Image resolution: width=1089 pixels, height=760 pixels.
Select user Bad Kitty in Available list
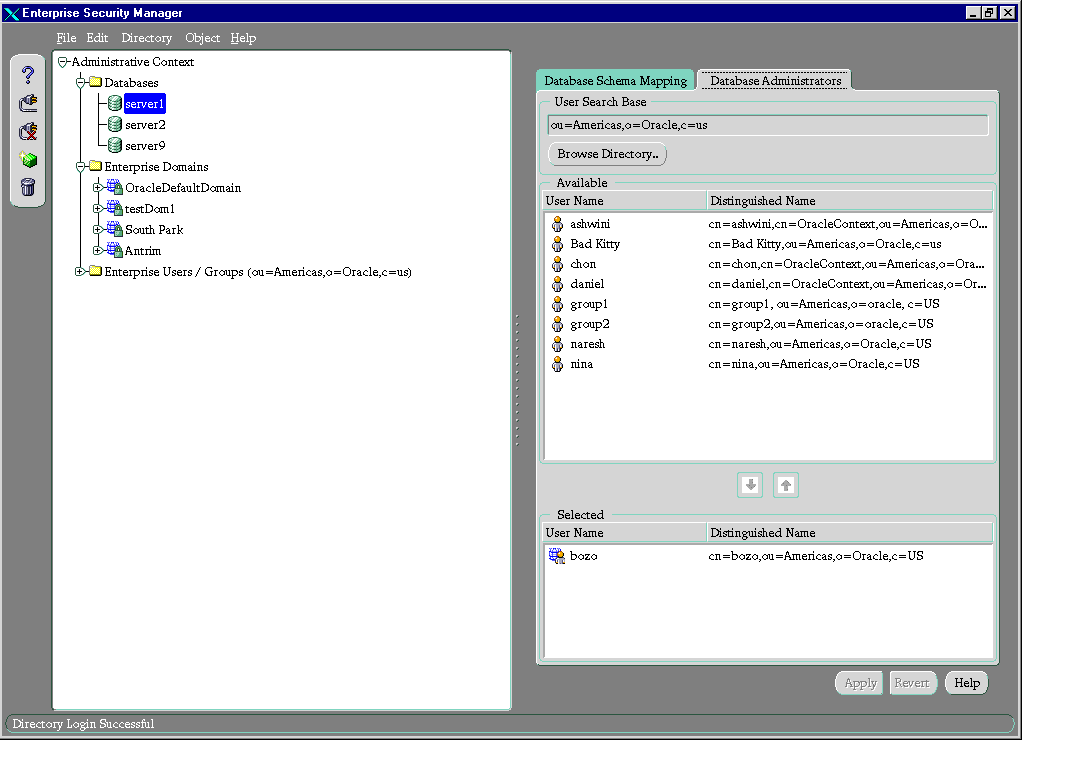tap(594, 244)
